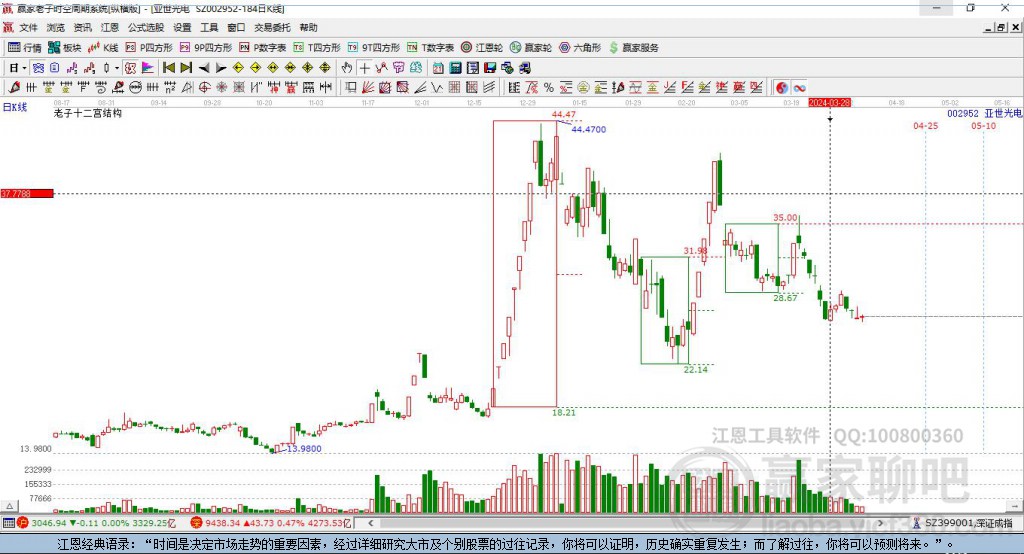
Task: Select the hand pan tool
Action: tap(347, 68)
